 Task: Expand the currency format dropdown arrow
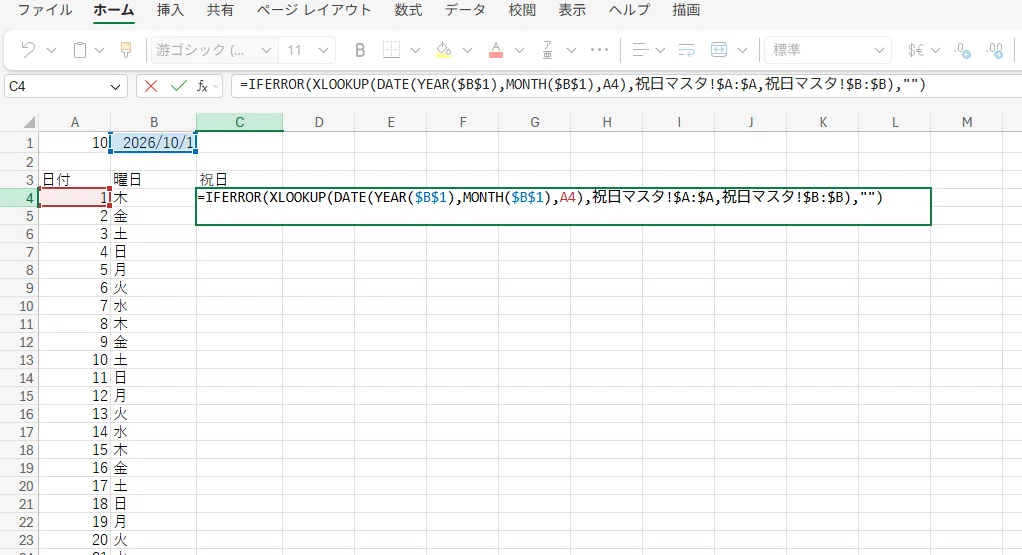pos(936,50)
